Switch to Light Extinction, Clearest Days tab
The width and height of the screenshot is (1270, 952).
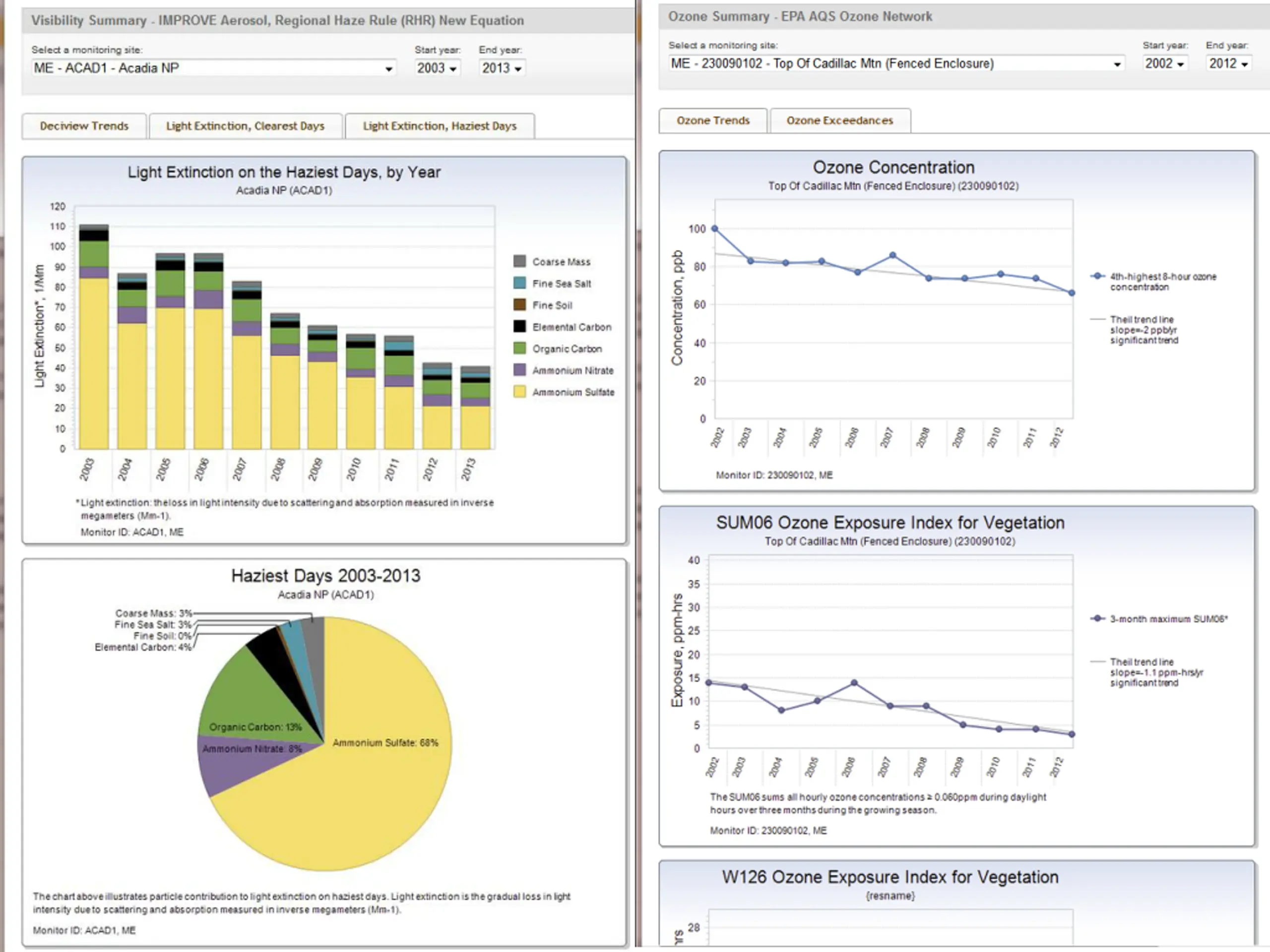click(245, 126)
